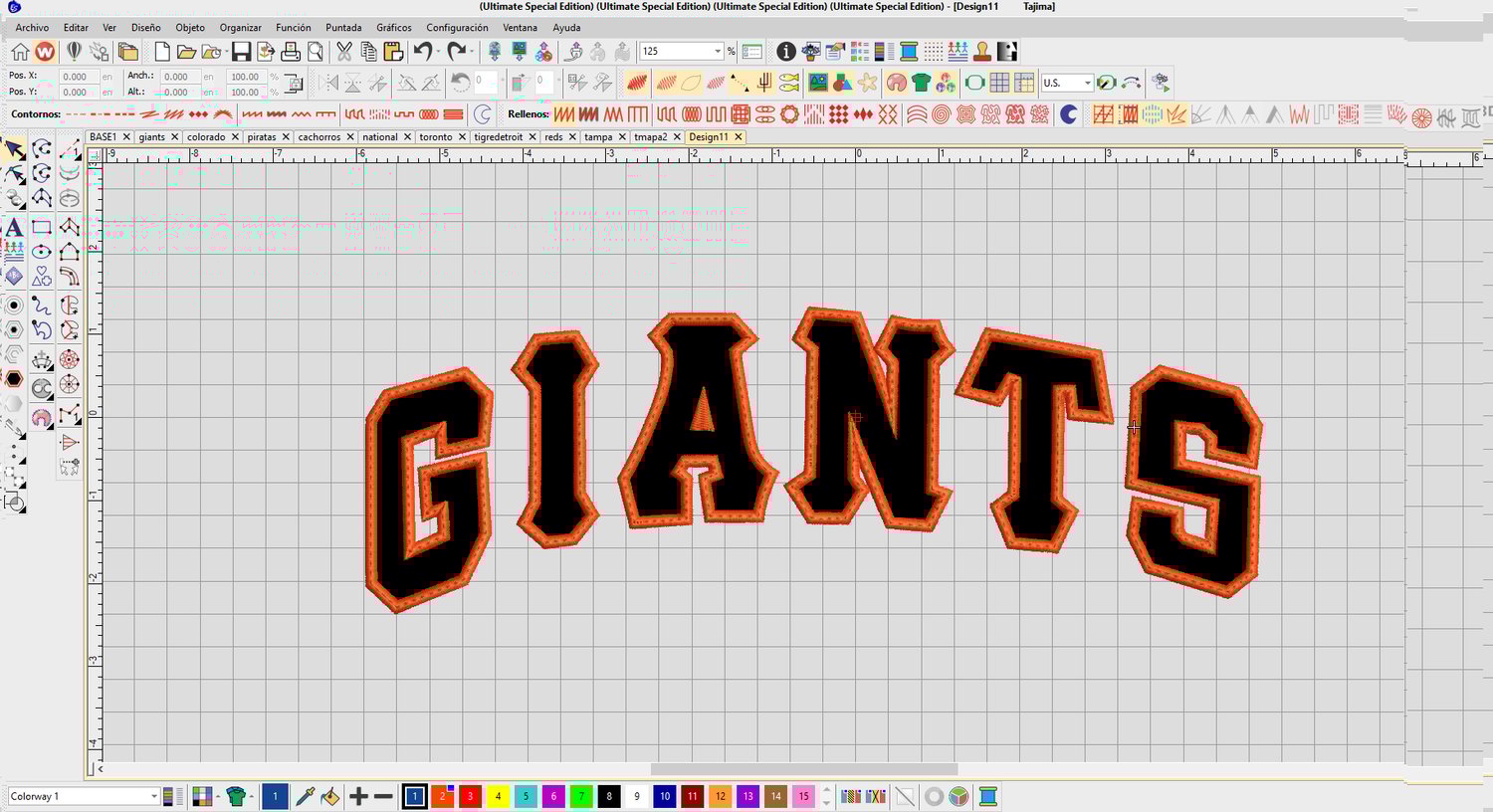Switch to the giants design tab
Image resolution: width=1493 pixels, height=812 pixels.
point(152,137)
